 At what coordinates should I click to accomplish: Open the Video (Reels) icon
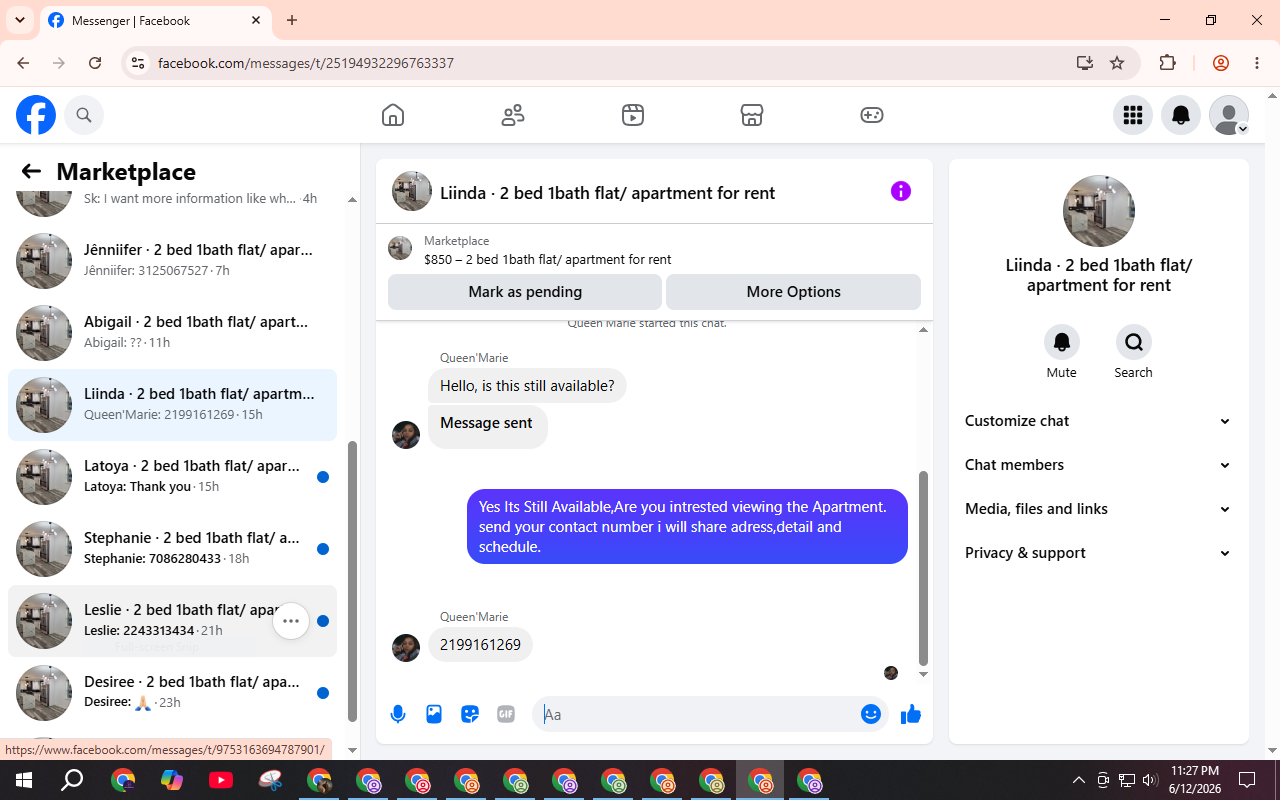click(x=632, y=115)
